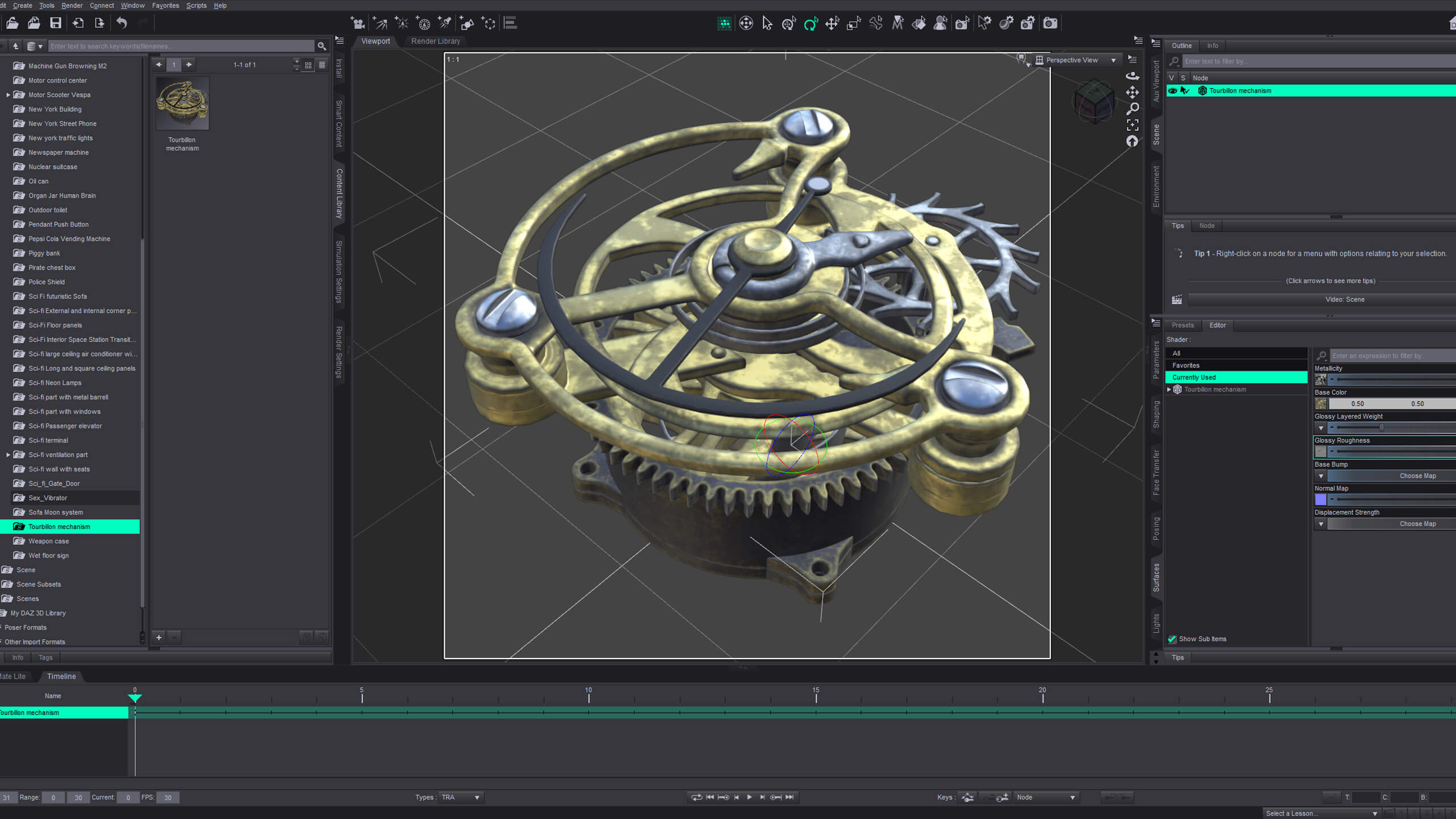This screenshot has width=1456, height=819.
Task: Select the Scale tool in toolbar
Action: pyautogui.click(x=854, y=23)
